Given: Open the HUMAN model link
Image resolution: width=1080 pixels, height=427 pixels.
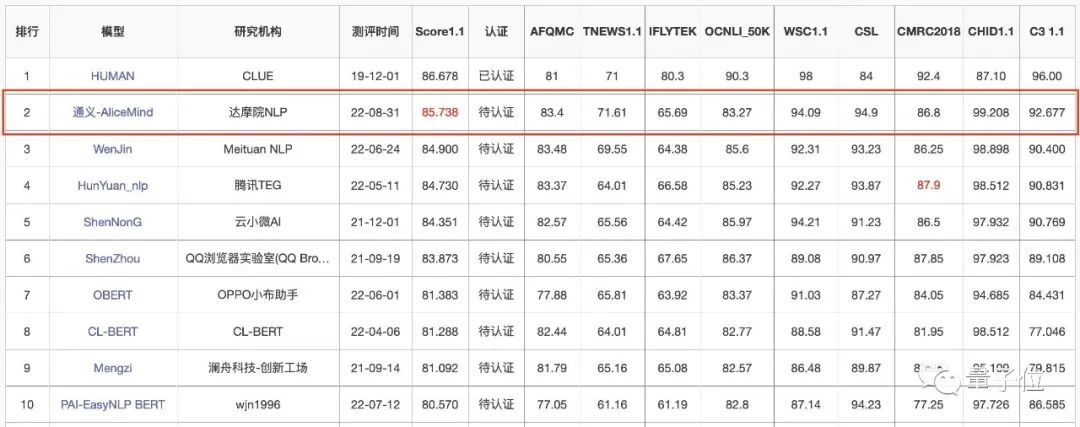Looking at the screenshot, I should [112, 76].
